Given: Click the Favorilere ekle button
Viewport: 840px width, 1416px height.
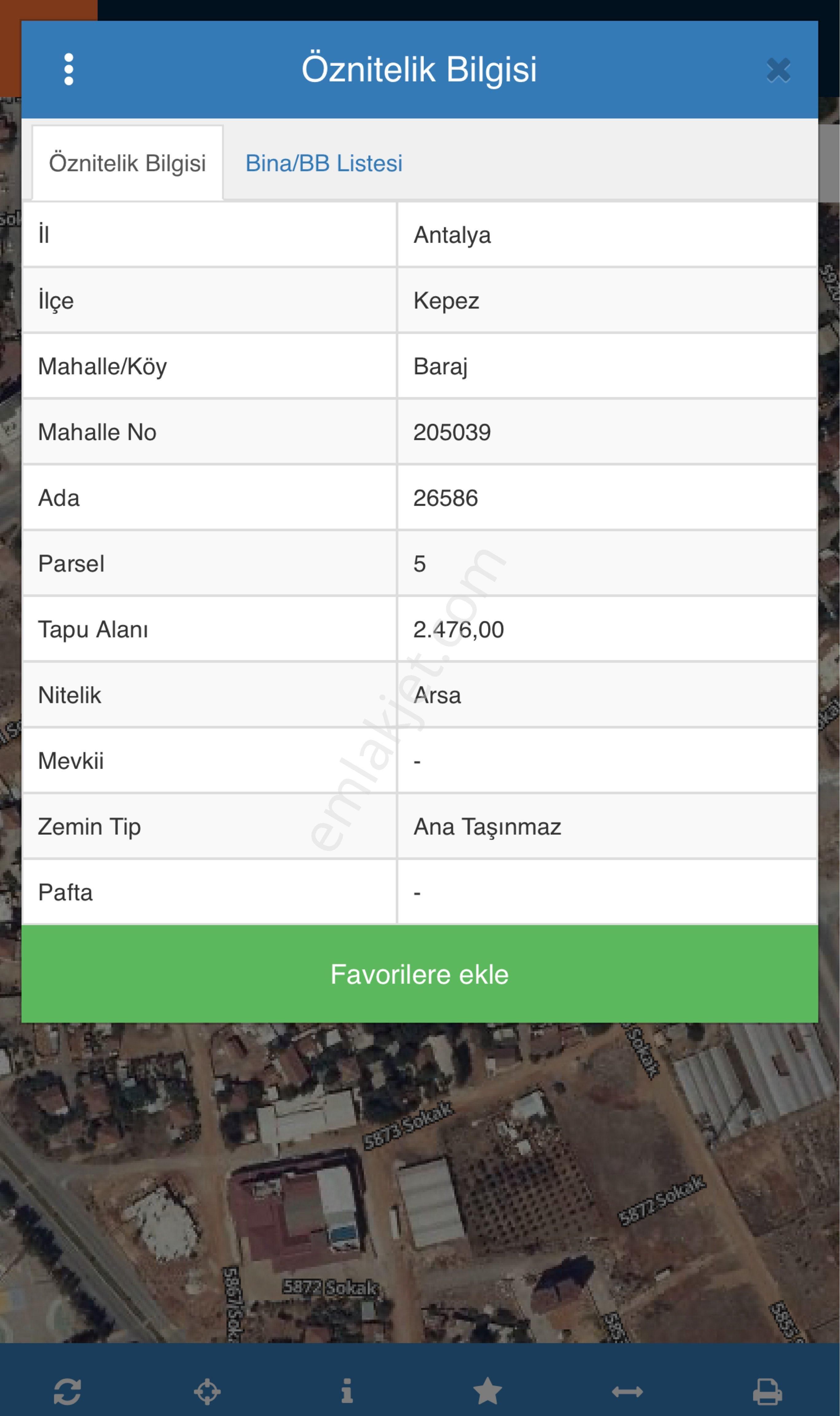Looking at the screenshot, I should tap(419, 974).
